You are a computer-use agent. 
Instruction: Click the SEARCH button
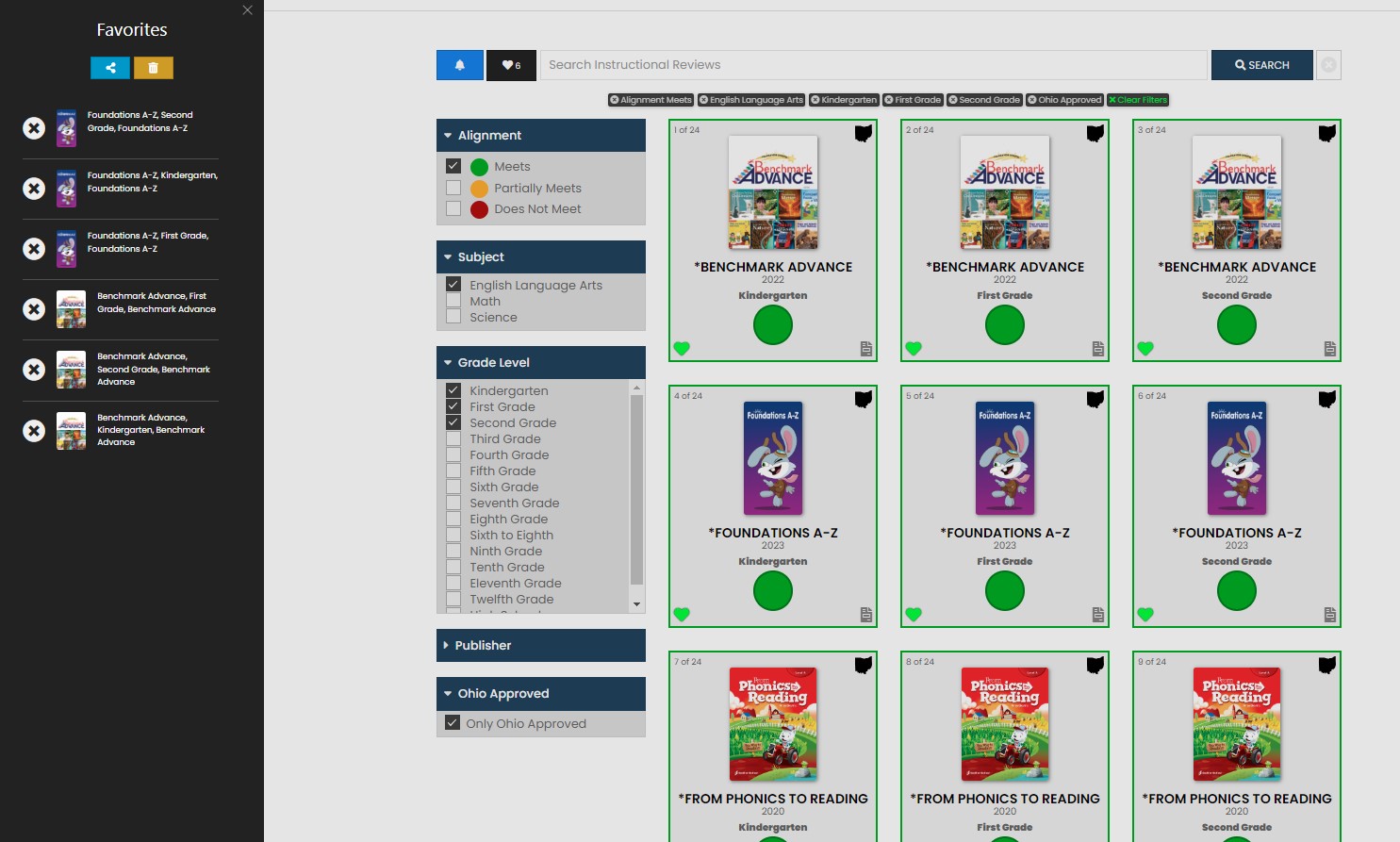click(x=1262, y=65)
